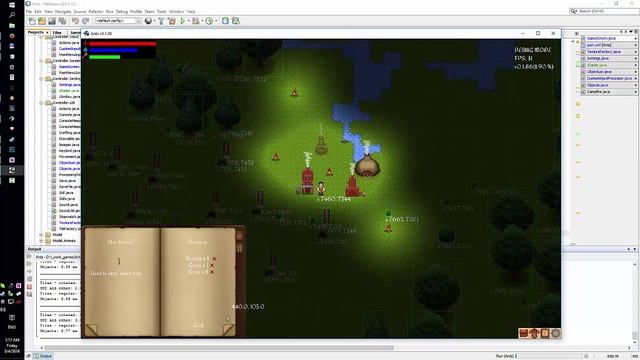Click the browser globe toolbar icon
Viewport: 640px width, 360px height.
point(148,21)
